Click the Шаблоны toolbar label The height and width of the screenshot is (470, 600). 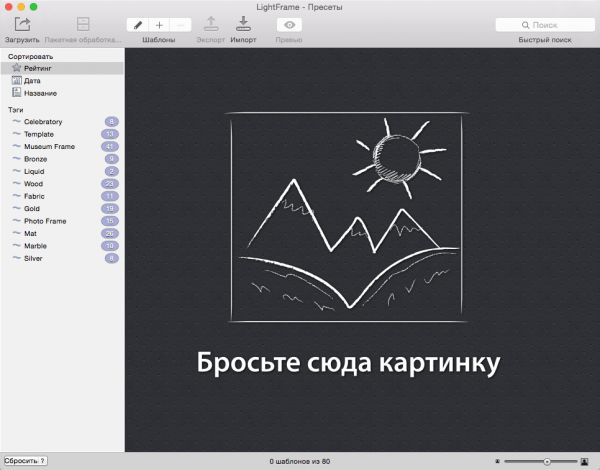click(159, 40)
